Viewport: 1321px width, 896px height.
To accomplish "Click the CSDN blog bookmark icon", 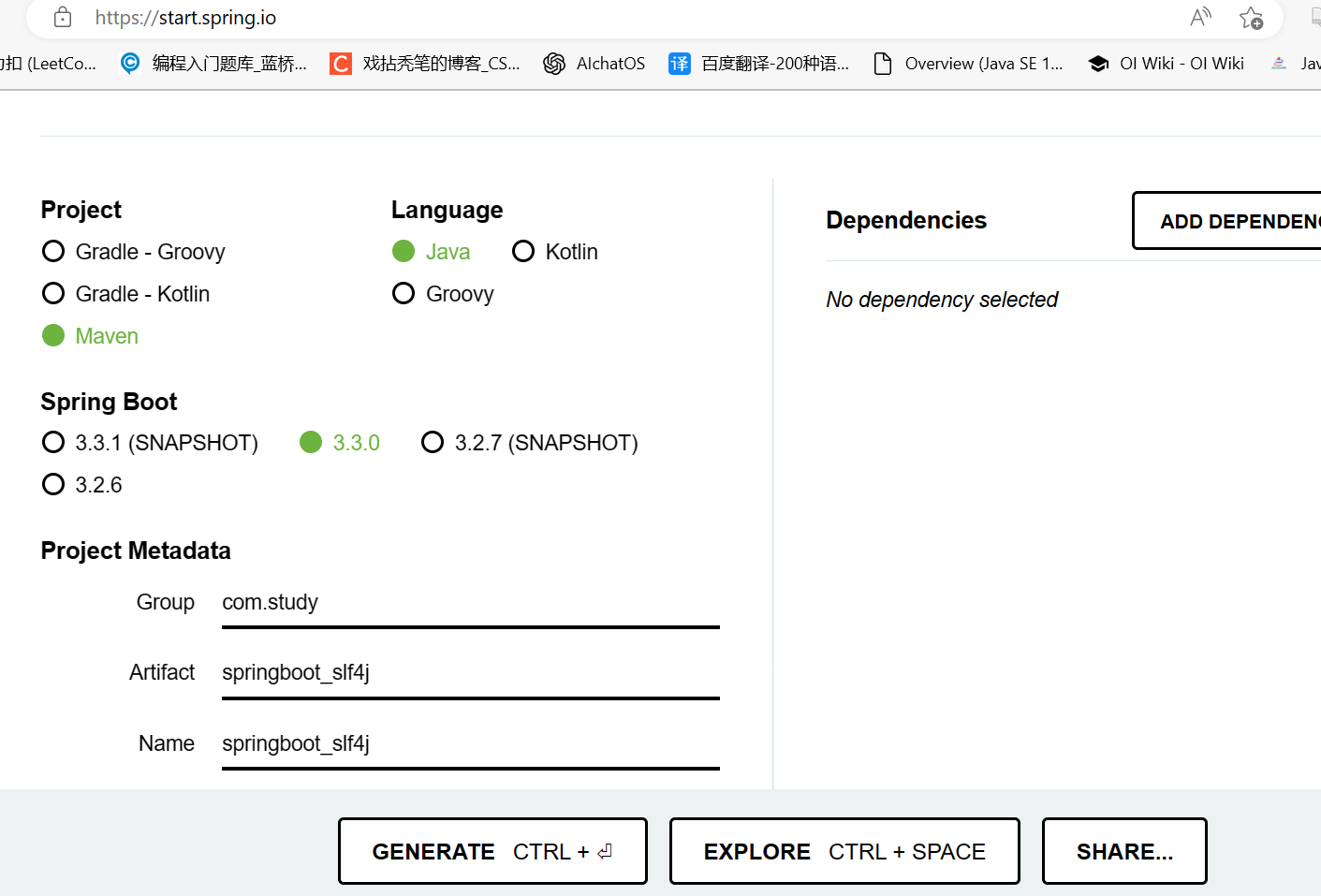I will tap(339, 63).
